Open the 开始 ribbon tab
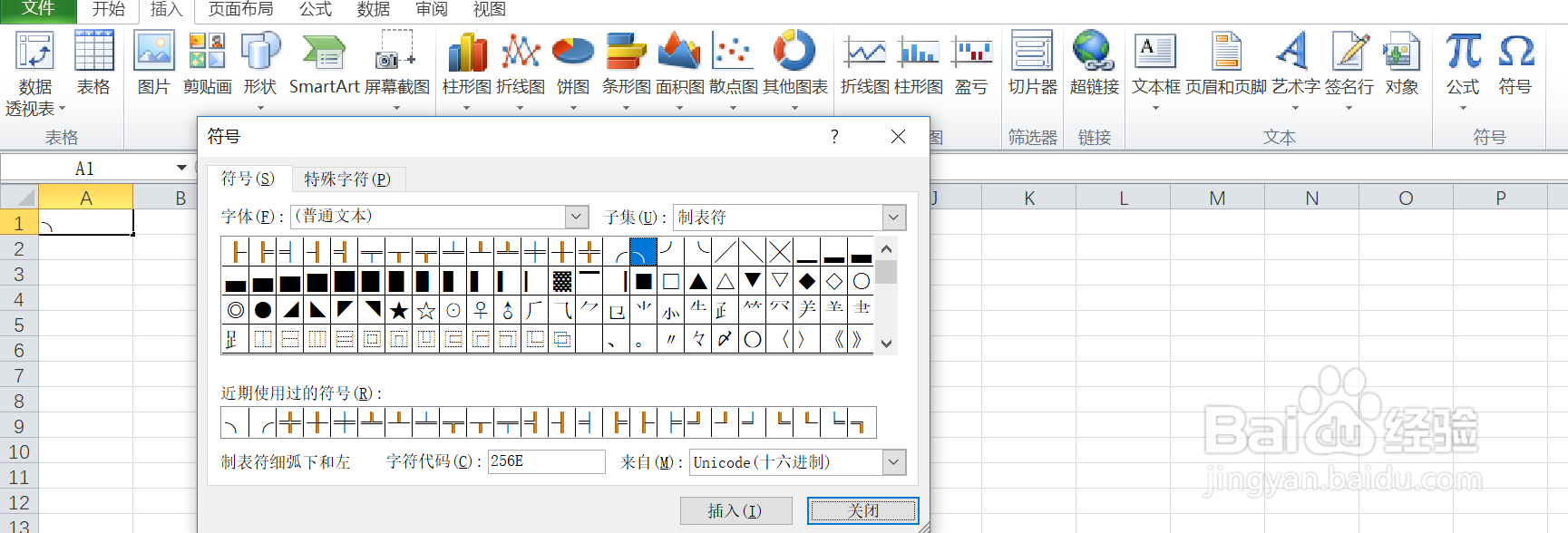 tap(109, 9)
